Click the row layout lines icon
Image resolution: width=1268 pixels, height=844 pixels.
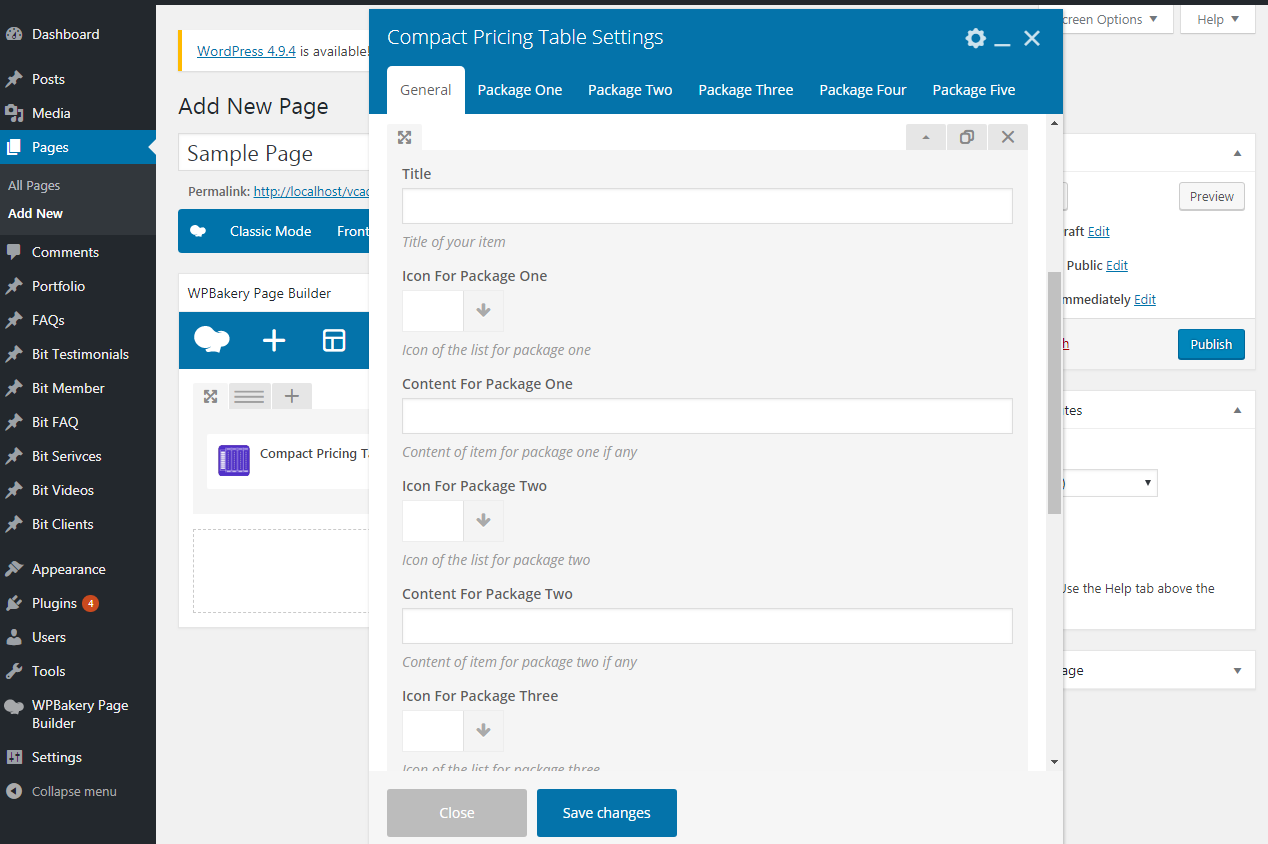[x=249, y=397]
